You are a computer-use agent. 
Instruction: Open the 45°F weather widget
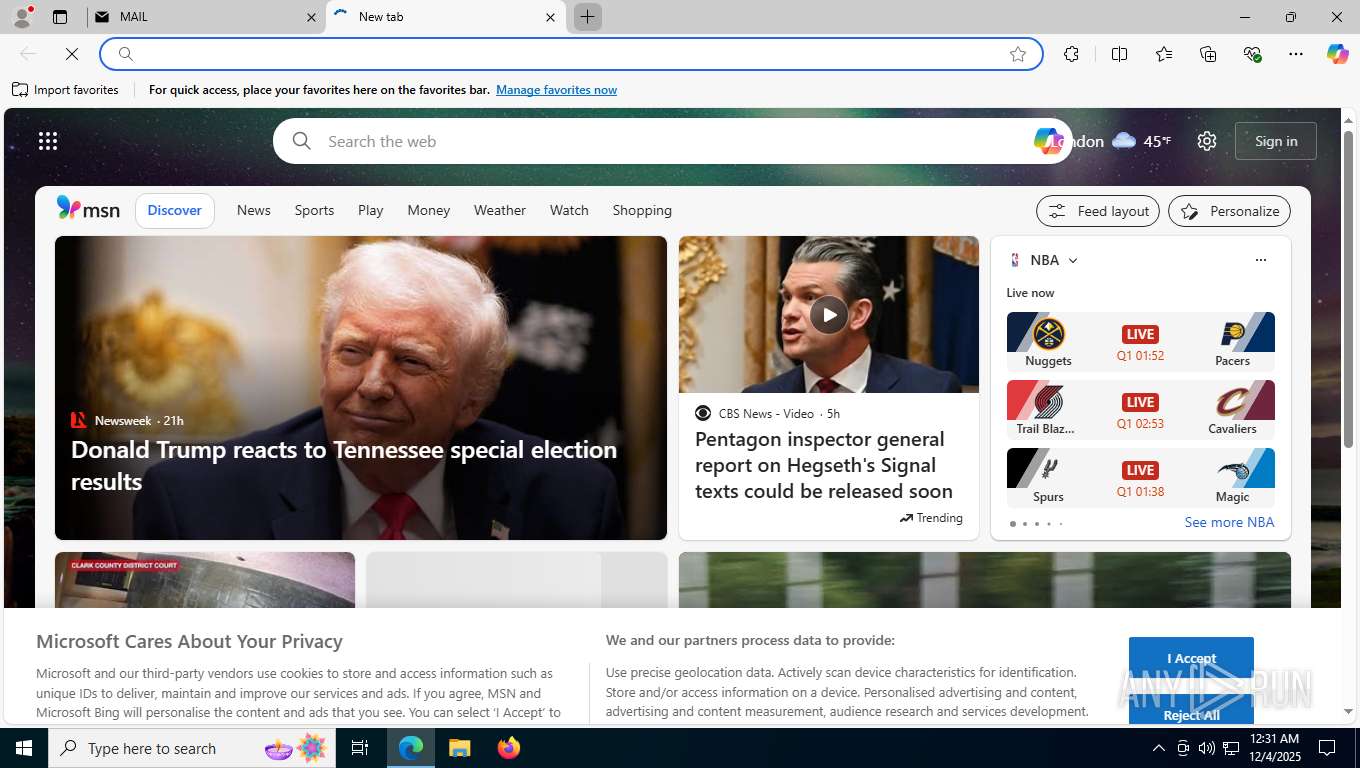pos(1140,141)
